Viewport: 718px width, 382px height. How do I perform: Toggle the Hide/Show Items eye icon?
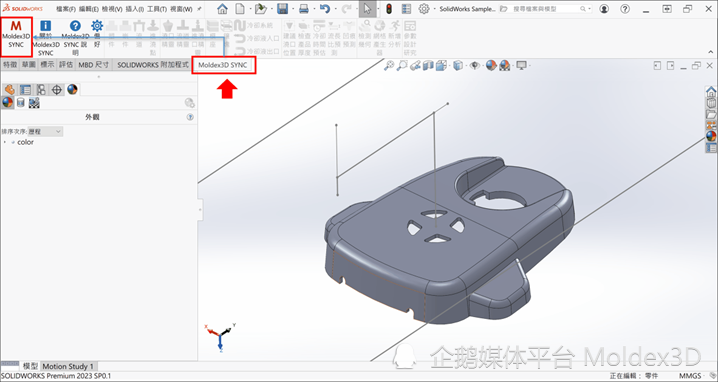[x=475, y=66]
